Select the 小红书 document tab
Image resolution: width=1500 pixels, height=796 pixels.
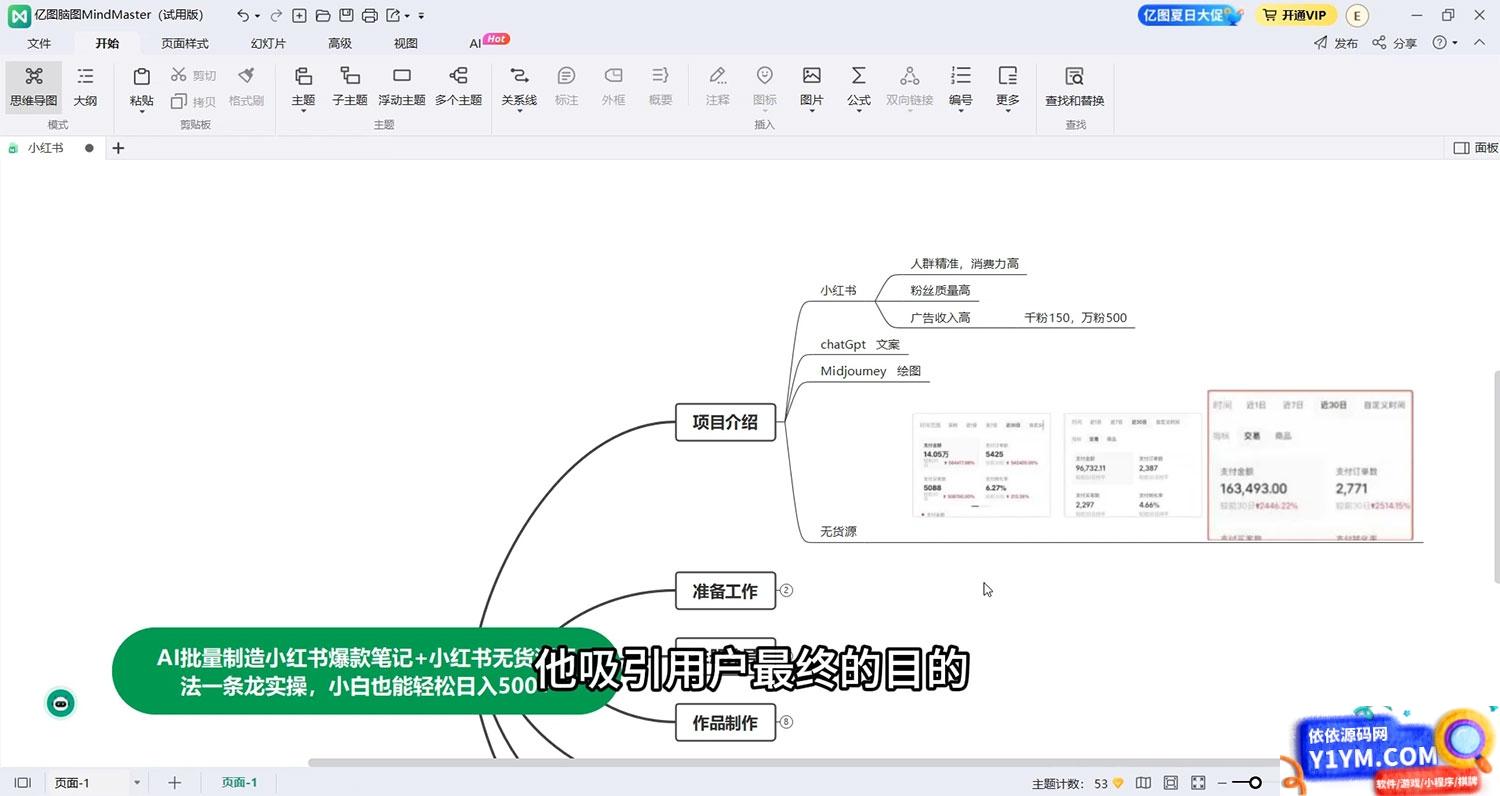pos(45,148)
